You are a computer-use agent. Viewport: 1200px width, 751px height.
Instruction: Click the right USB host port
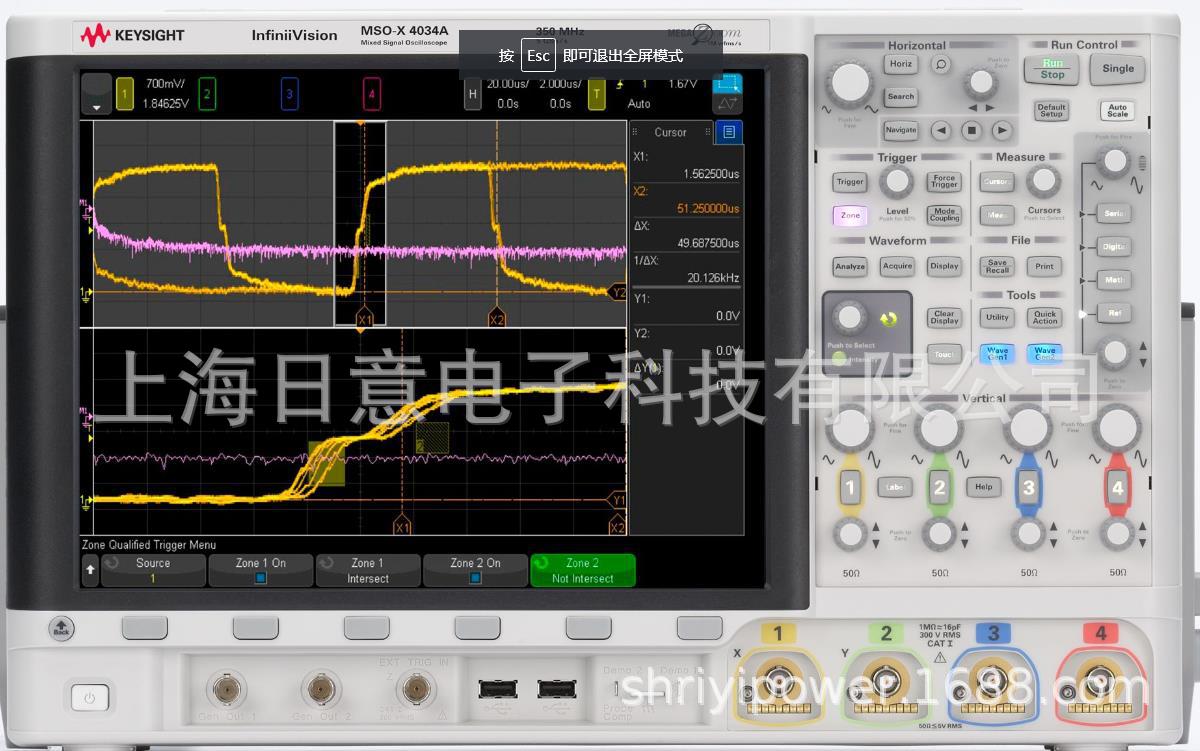click(x=556, y=688)
